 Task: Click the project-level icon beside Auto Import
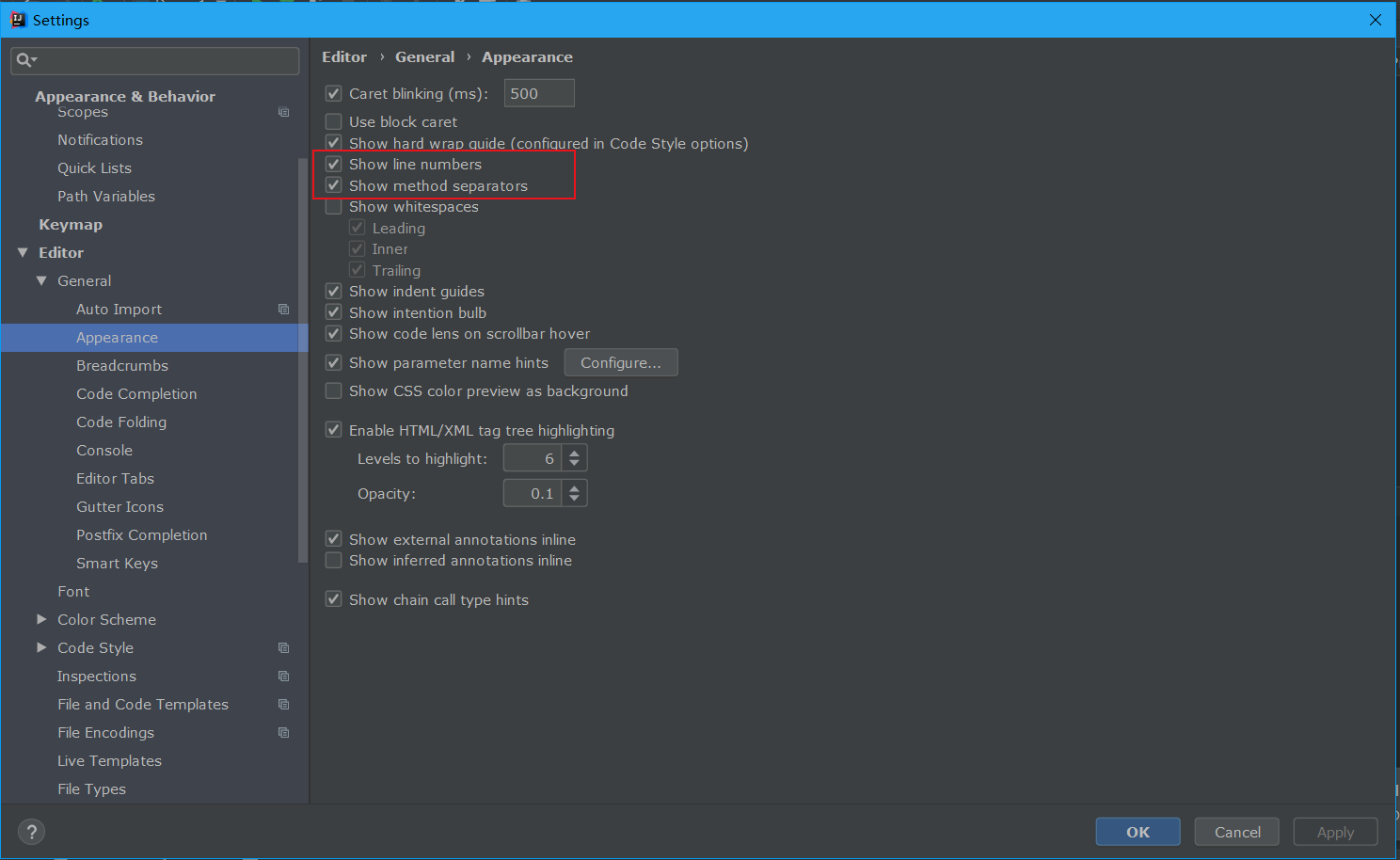[x=283, y=309]
